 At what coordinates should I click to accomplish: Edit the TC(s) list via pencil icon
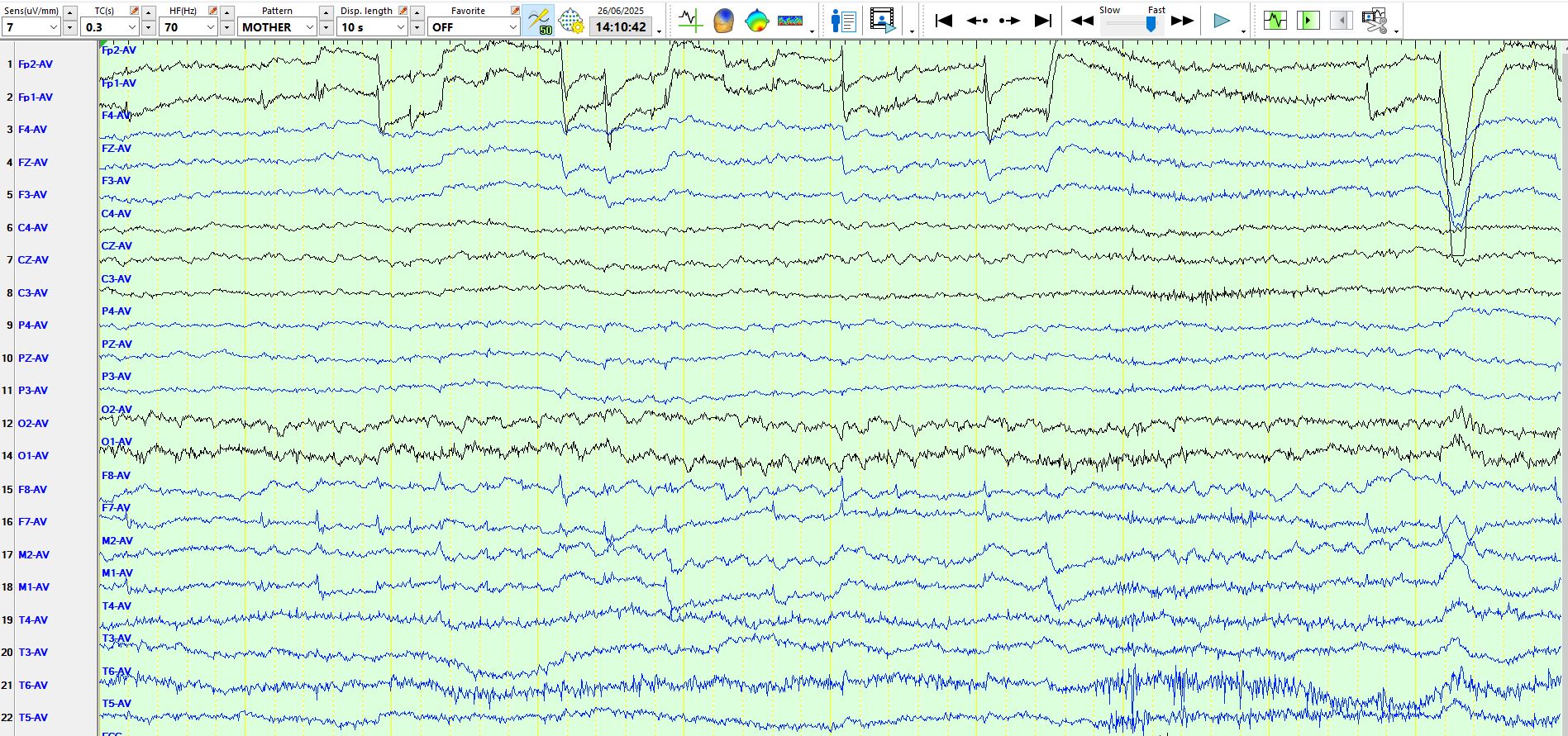(135, 11)
